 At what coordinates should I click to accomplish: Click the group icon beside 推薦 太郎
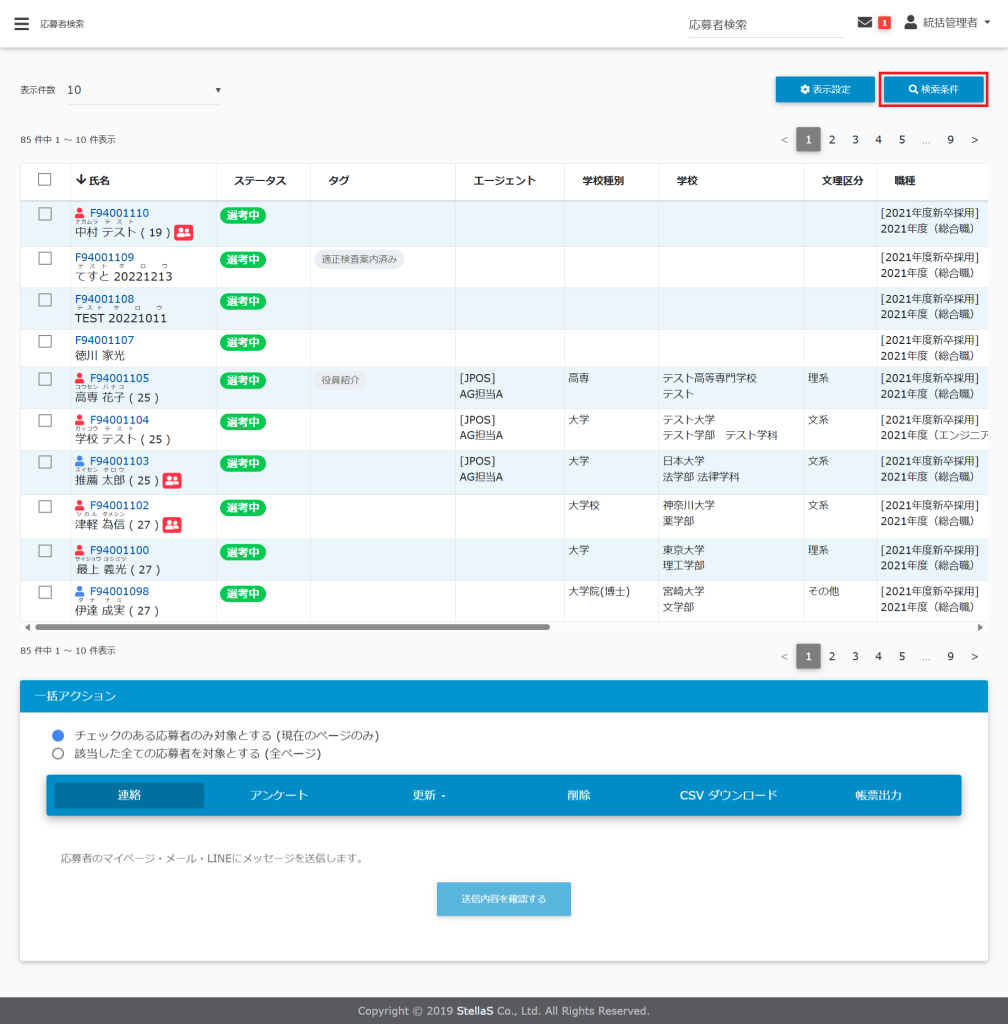click(x=172, y=481)
